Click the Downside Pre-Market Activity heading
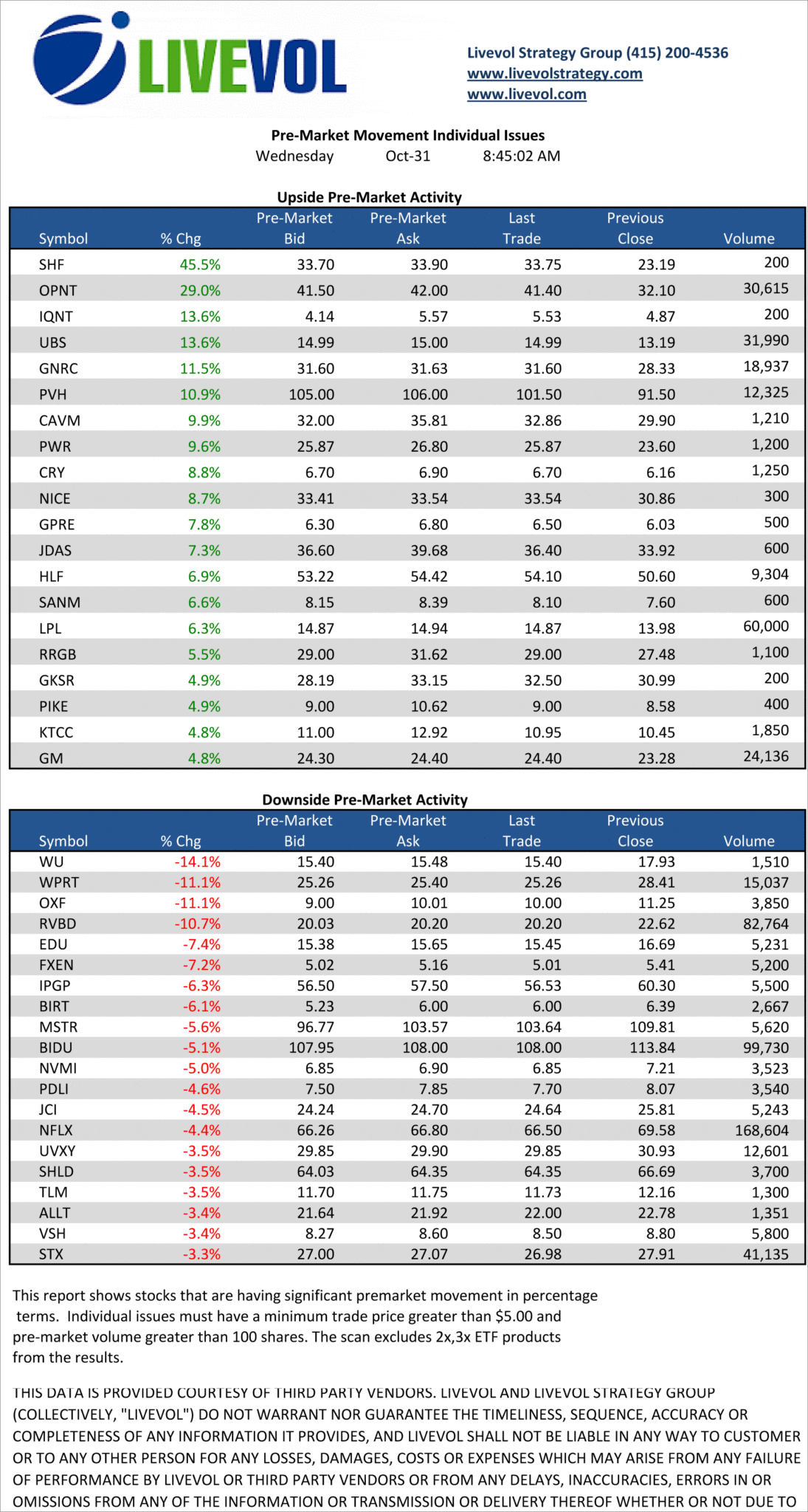The width and height of the screenshot is (808, 1512). click(365, 800)
